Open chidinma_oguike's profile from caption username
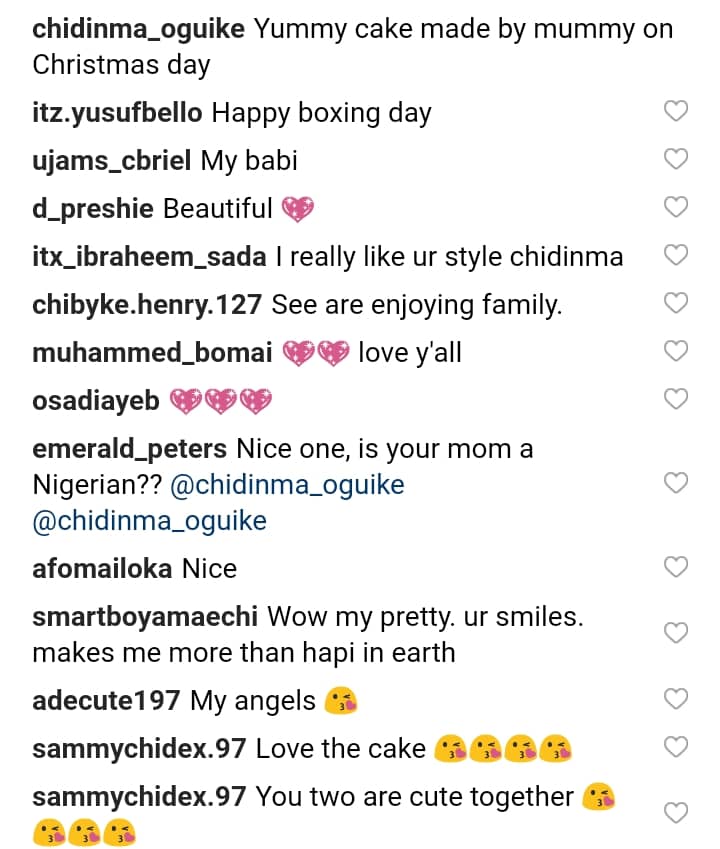This screenshot has height=849, width=720. (x=138, y=28)
